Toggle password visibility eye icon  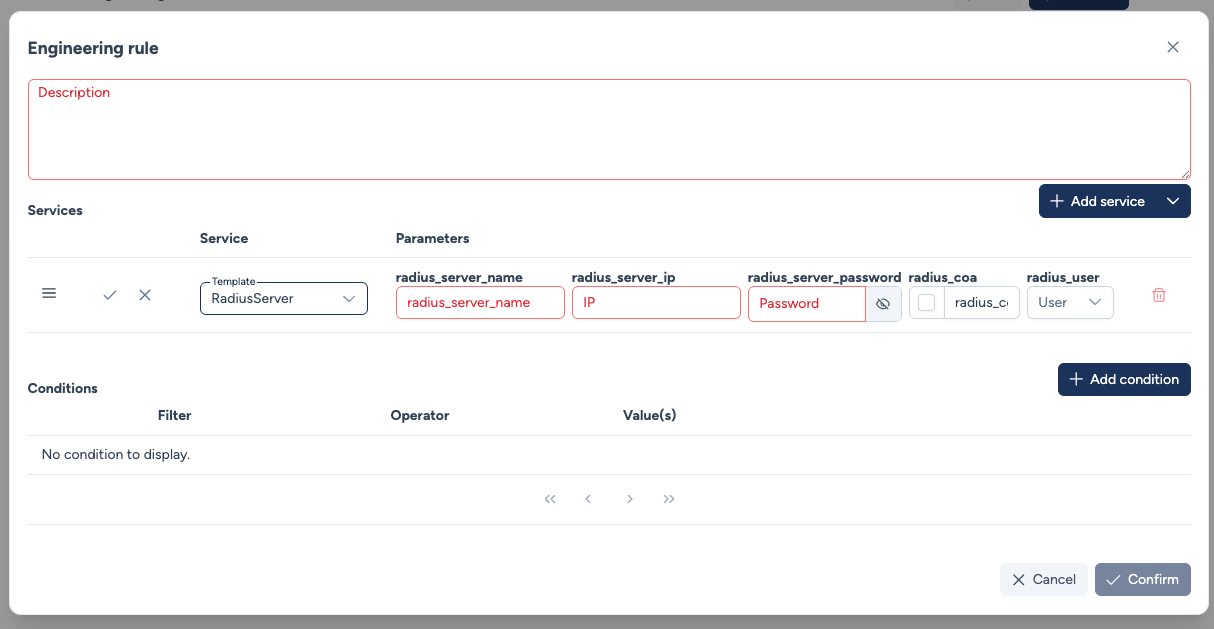point(883,303)
